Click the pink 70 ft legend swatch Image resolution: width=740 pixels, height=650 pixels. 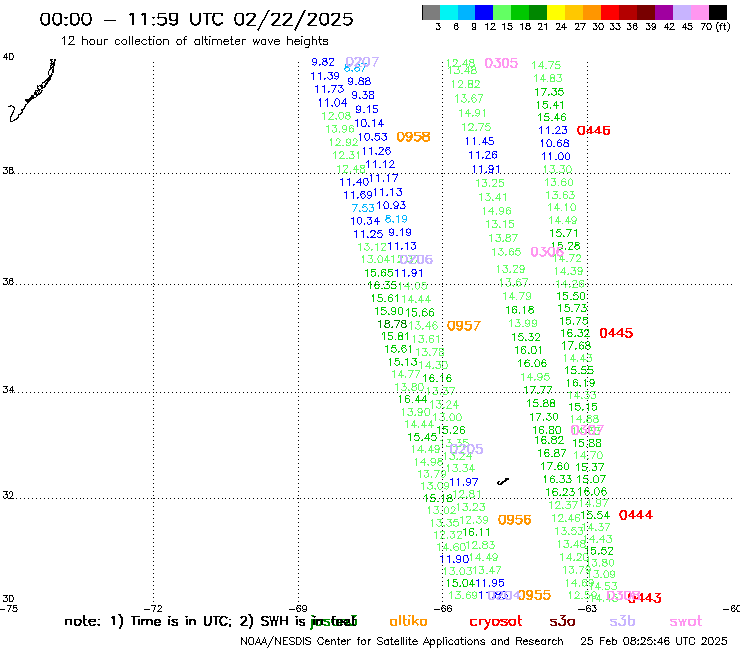(x=699, y=12)
